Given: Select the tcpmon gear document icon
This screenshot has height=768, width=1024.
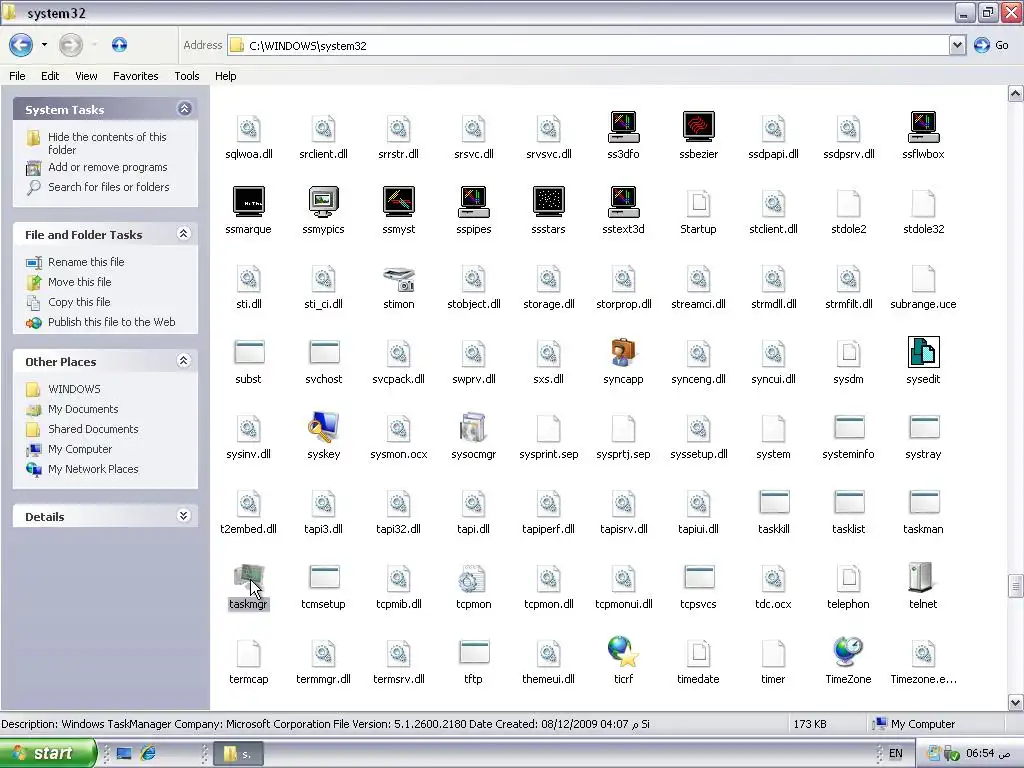Looking at the screenshot, I should pos(472,578).
